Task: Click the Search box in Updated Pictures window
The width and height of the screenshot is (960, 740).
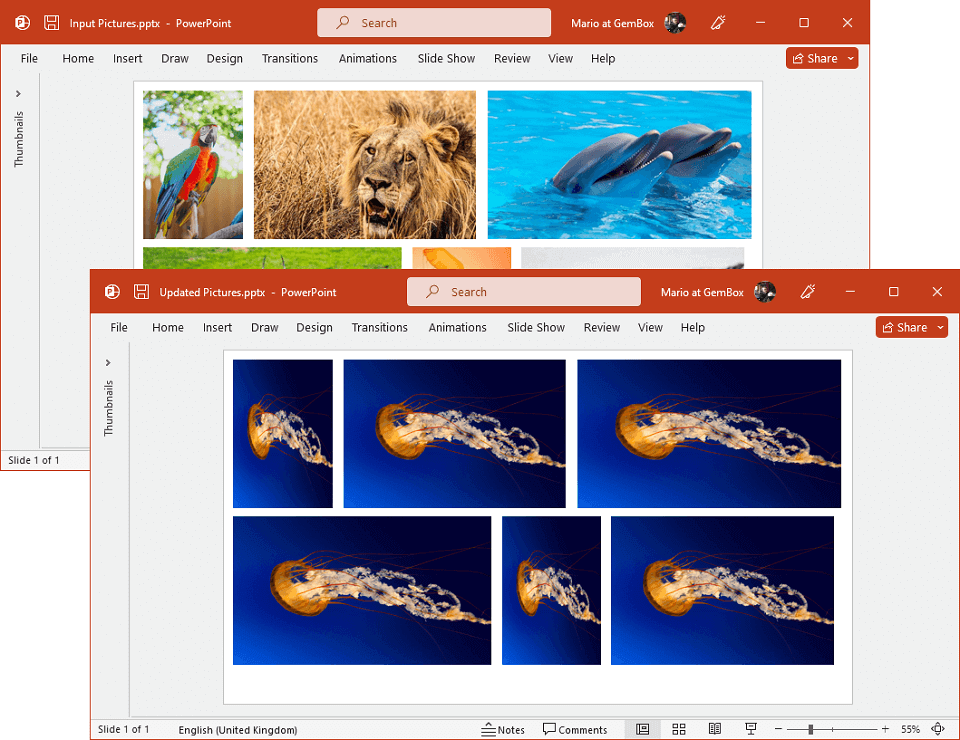Action: (x=523, y=292)
